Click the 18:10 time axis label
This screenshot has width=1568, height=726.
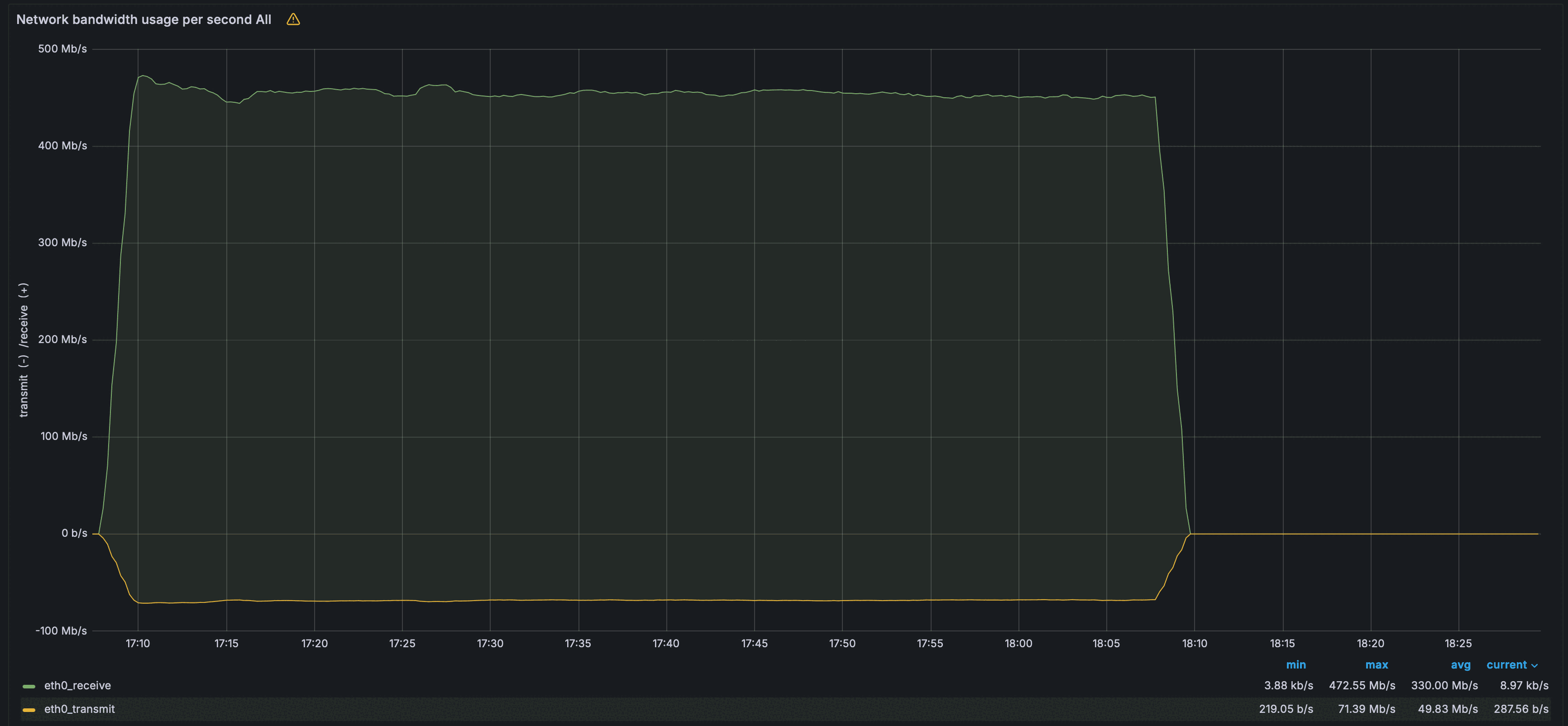point(1194,643)
